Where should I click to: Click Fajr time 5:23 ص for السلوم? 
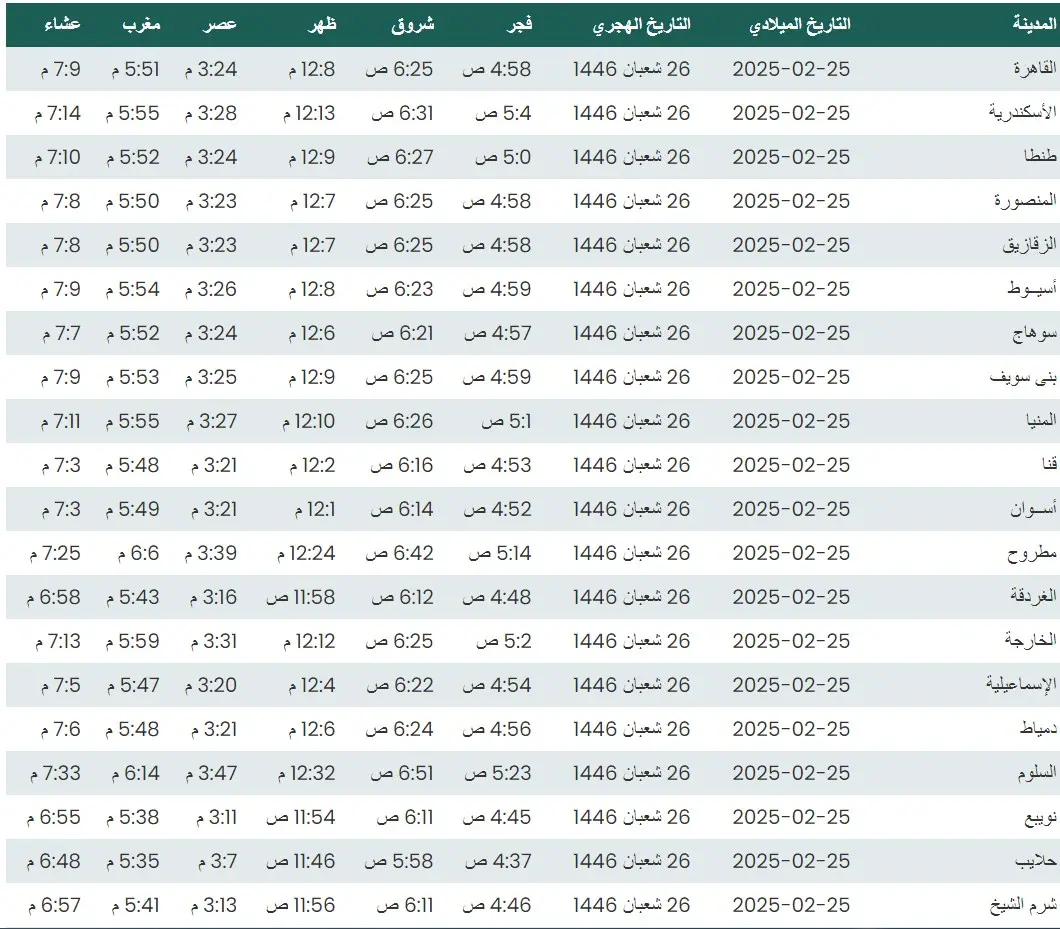pyautogui.click(x=498, y=773)
